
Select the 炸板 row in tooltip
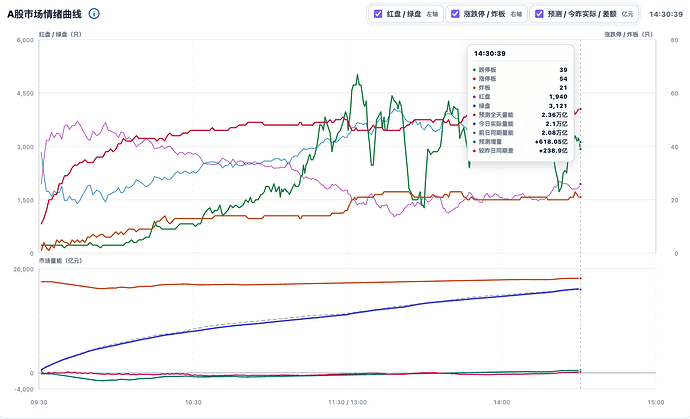(520, 88)
